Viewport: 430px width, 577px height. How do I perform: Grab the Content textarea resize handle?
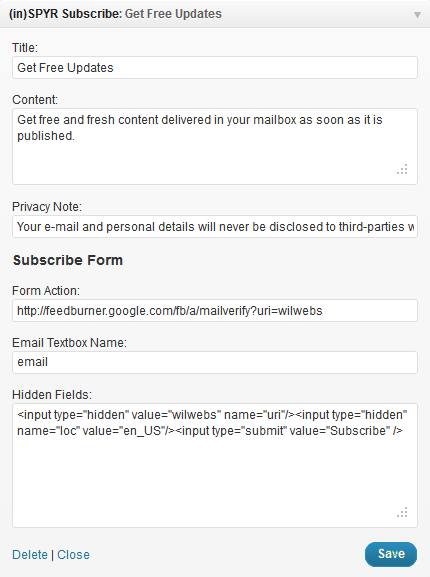[402, 169]
